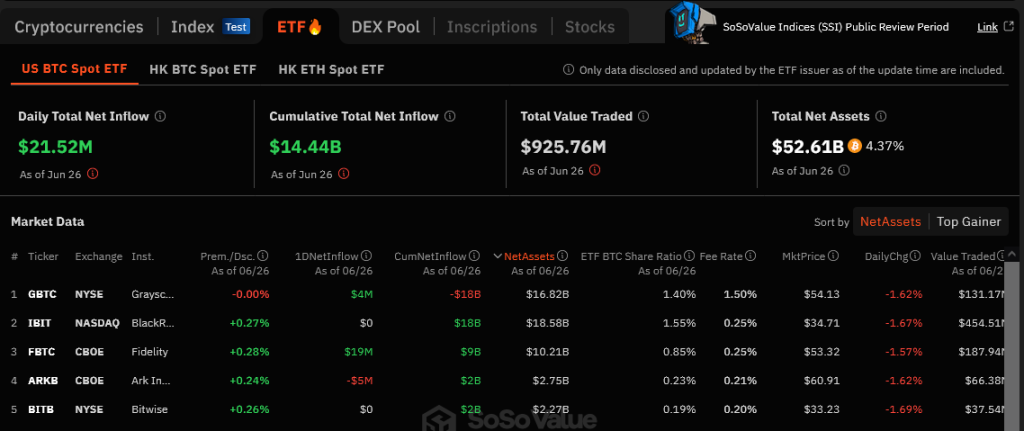
Task: Open the DEX Pool tab
Action: coord(385,27)
